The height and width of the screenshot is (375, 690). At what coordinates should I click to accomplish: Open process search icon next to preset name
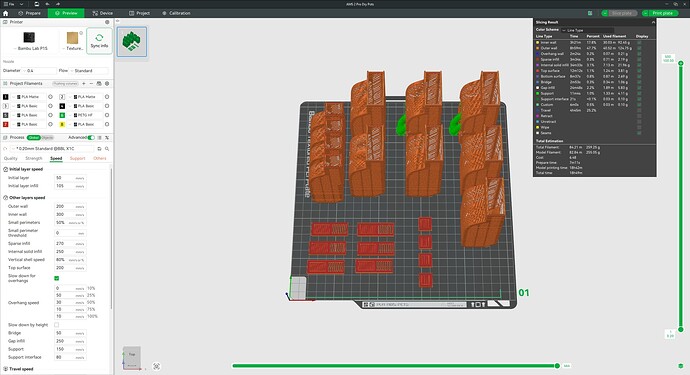(x=106, y=149)
